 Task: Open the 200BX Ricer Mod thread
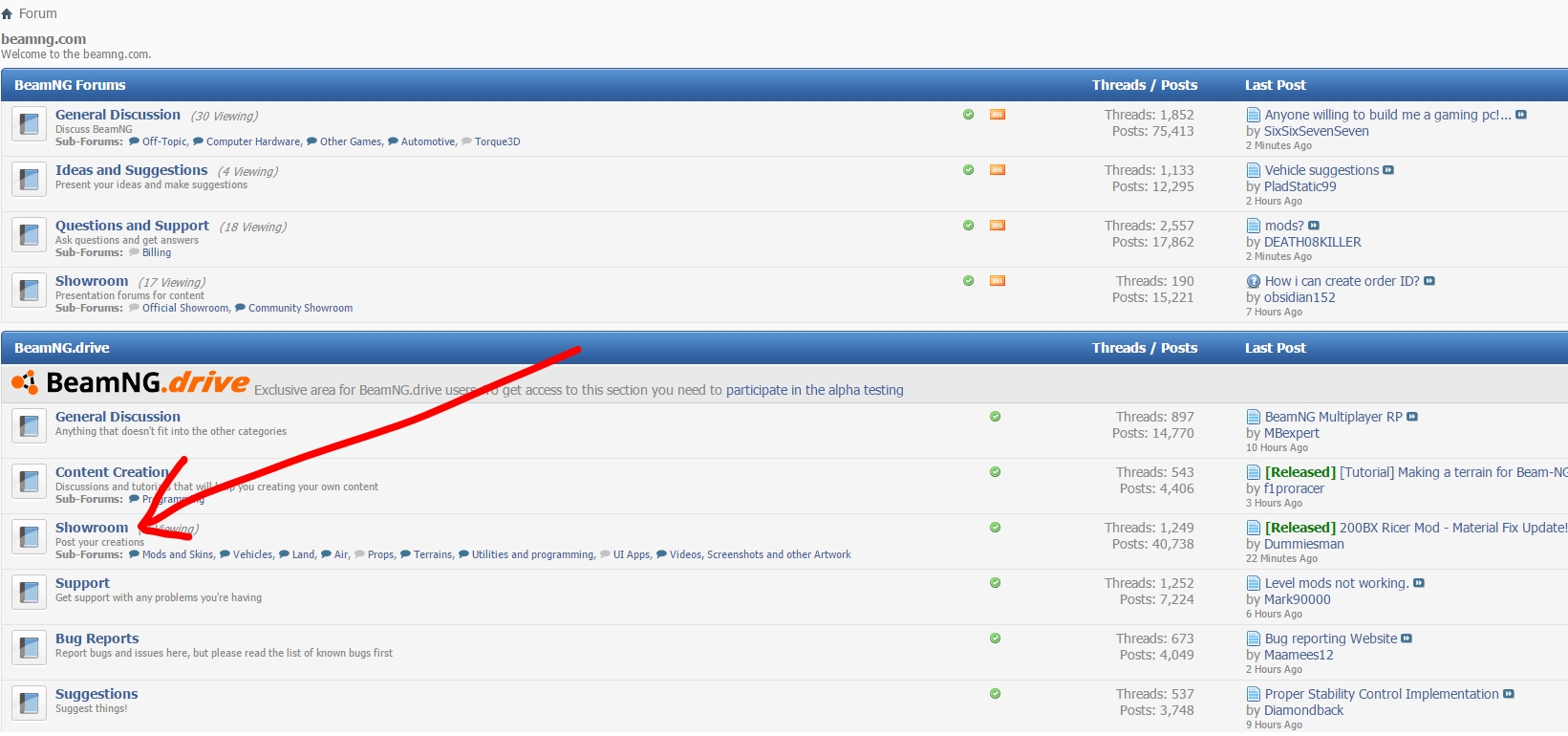1453,528
